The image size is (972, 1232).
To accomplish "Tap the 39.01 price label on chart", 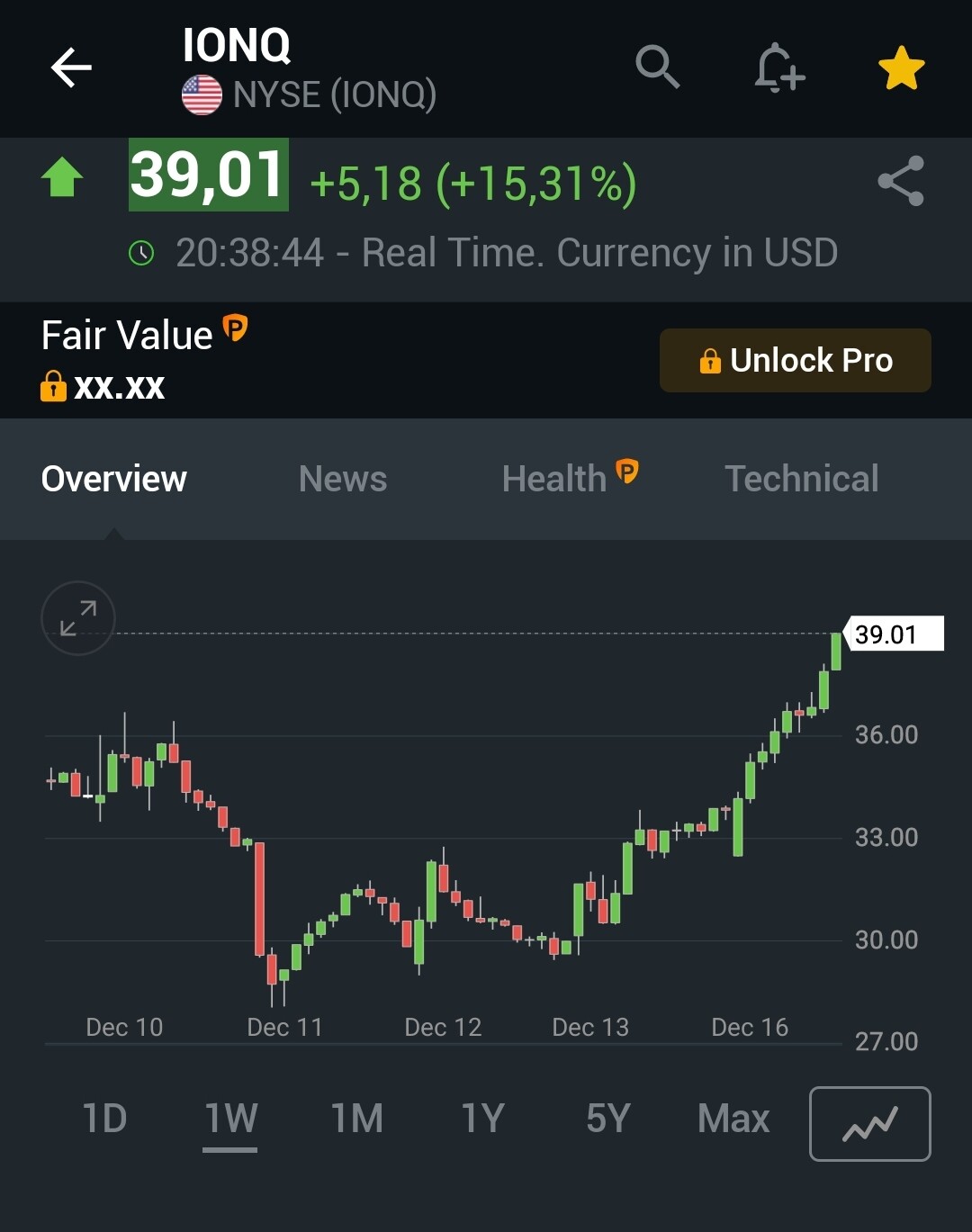I will click(x=895, y=634).
